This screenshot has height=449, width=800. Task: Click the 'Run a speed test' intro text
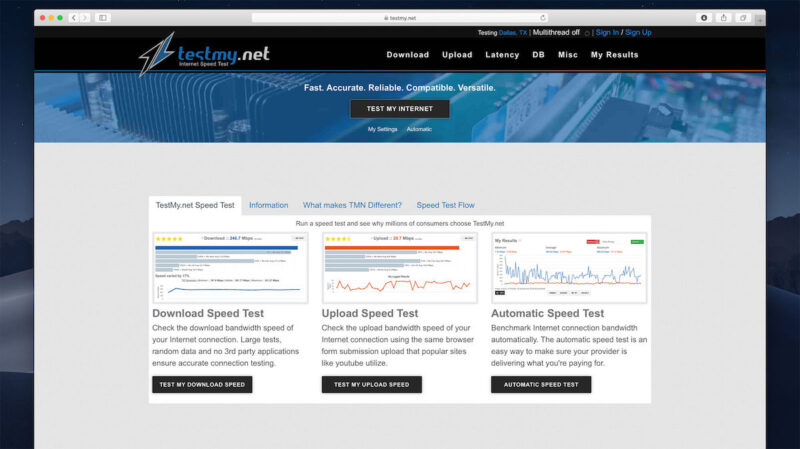coord(399,223)
